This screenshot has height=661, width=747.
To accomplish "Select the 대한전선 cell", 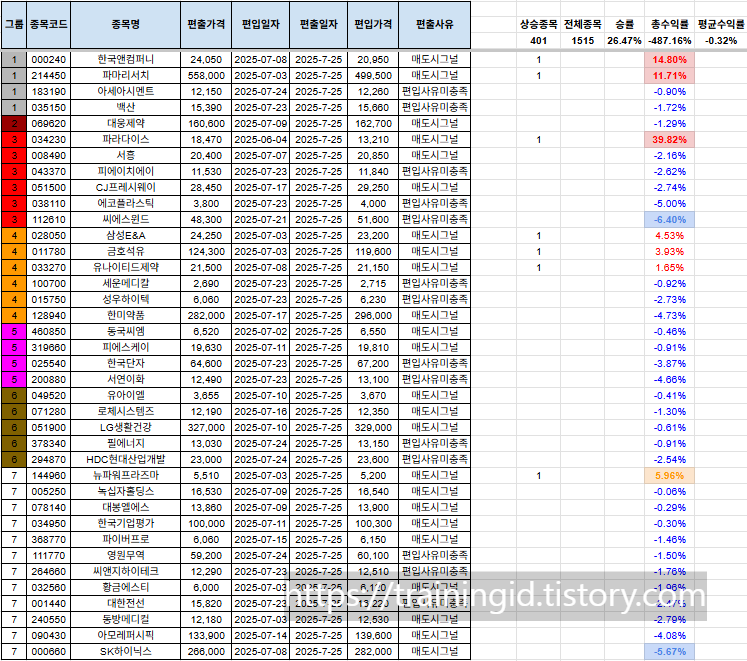I will [126, 603].
